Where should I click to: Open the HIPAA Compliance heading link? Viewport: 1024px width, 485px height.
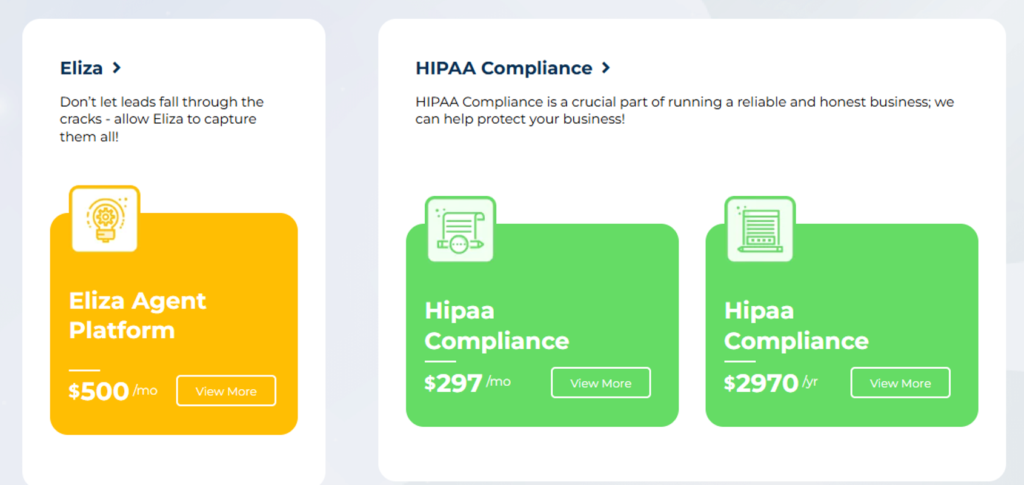(513, 68)
